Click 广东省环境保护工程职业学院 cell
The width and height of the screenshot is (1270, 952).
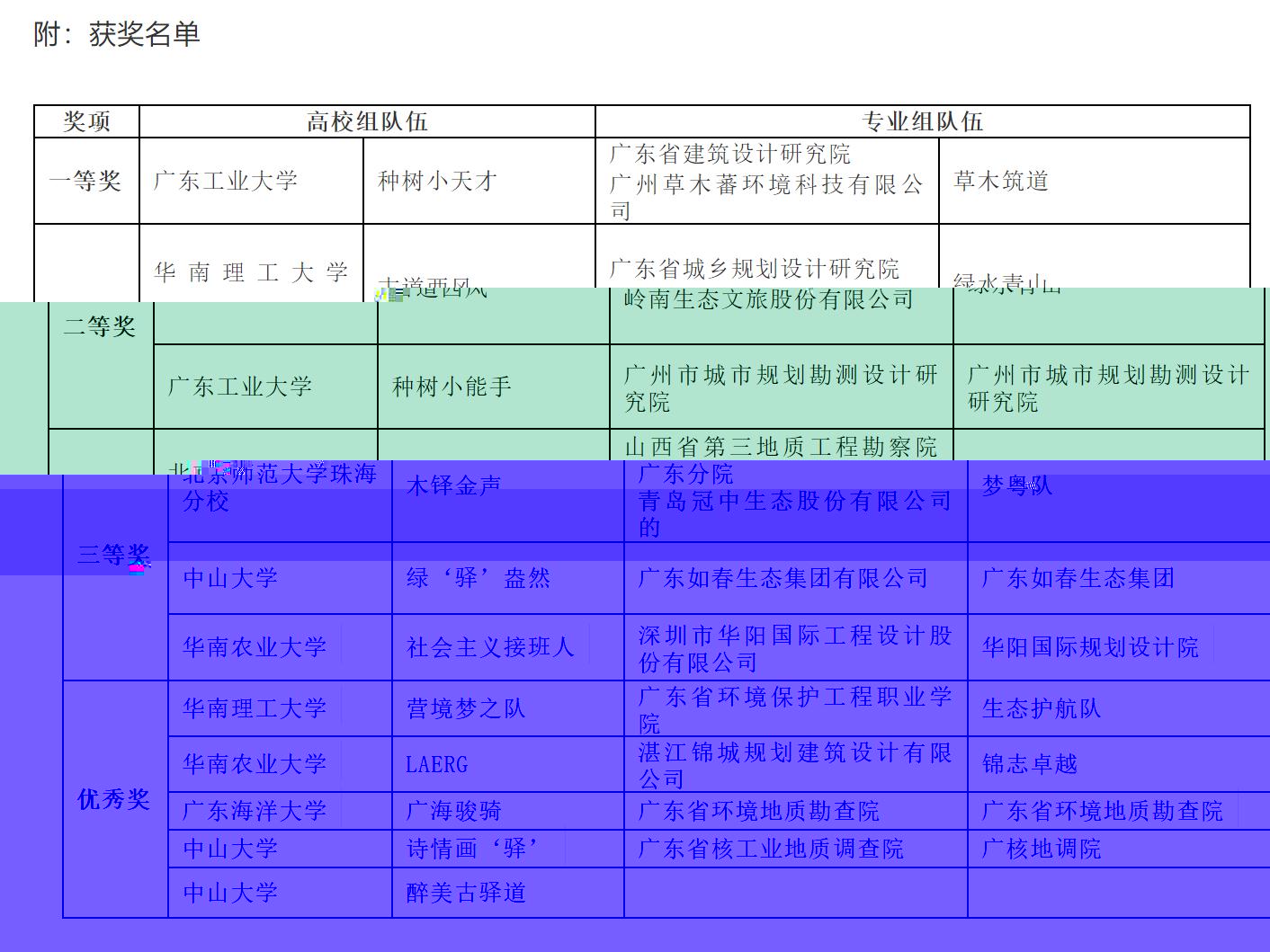point(795,709)
